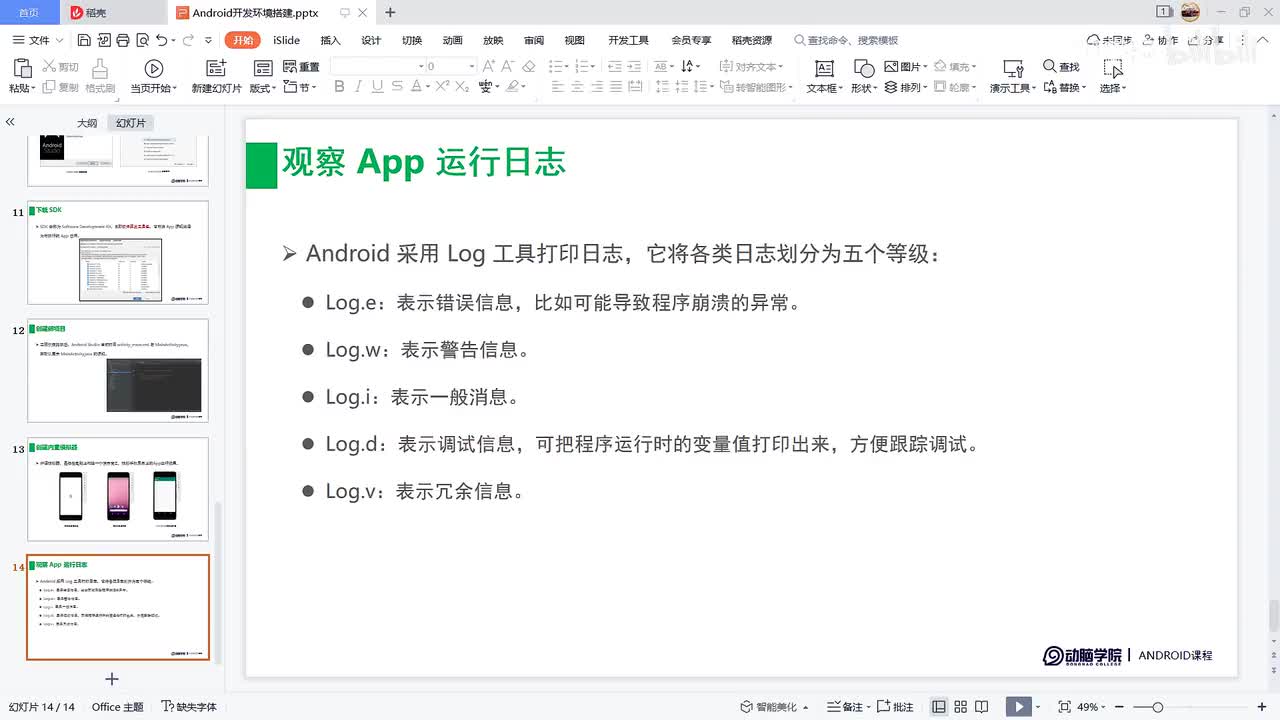
Task: Toggle the Notes (备注) pane
Action: 847,707
